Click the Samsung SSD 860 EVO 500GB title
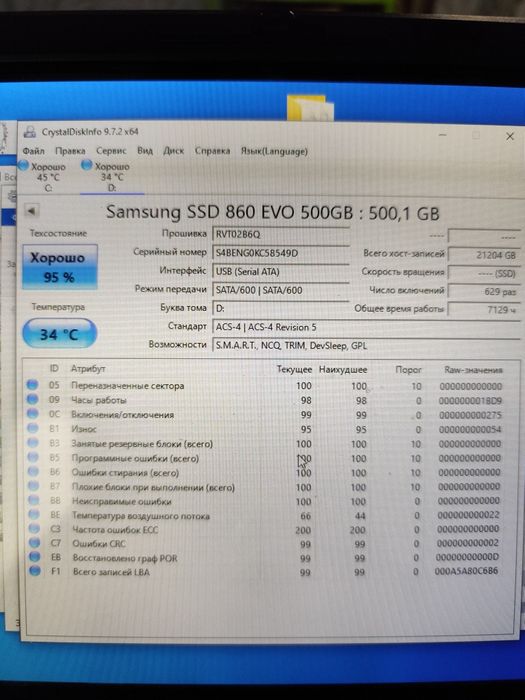Image resolution: width=525 pixels, height=700 pixels. pyautogui.click(x=273, y=212)
